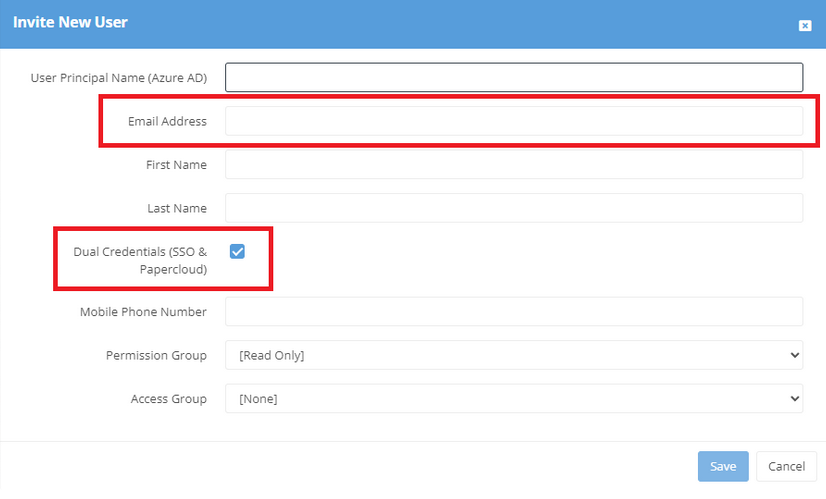This screenshot has width=826, height=499.
Task: Focus the User Principal Name input field
Action: pos(514,77)
